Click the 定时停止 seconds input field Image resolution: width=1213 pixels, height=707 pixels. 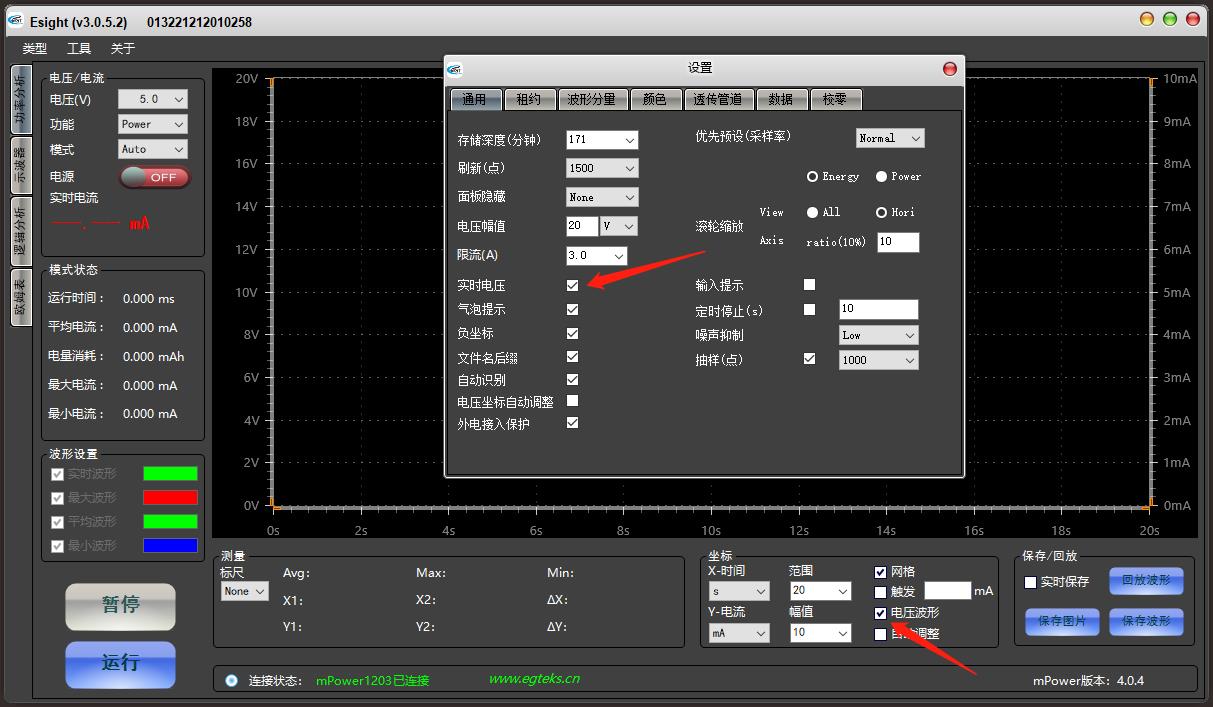coord(878,309)
